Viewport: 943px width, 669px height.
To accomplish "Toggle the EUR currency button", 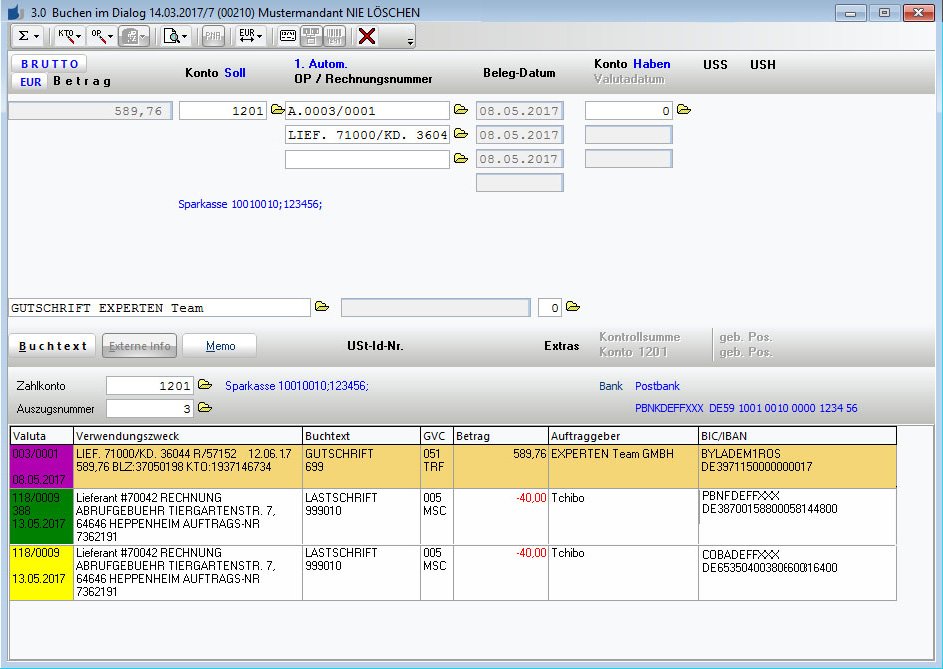I will point(30,82).
